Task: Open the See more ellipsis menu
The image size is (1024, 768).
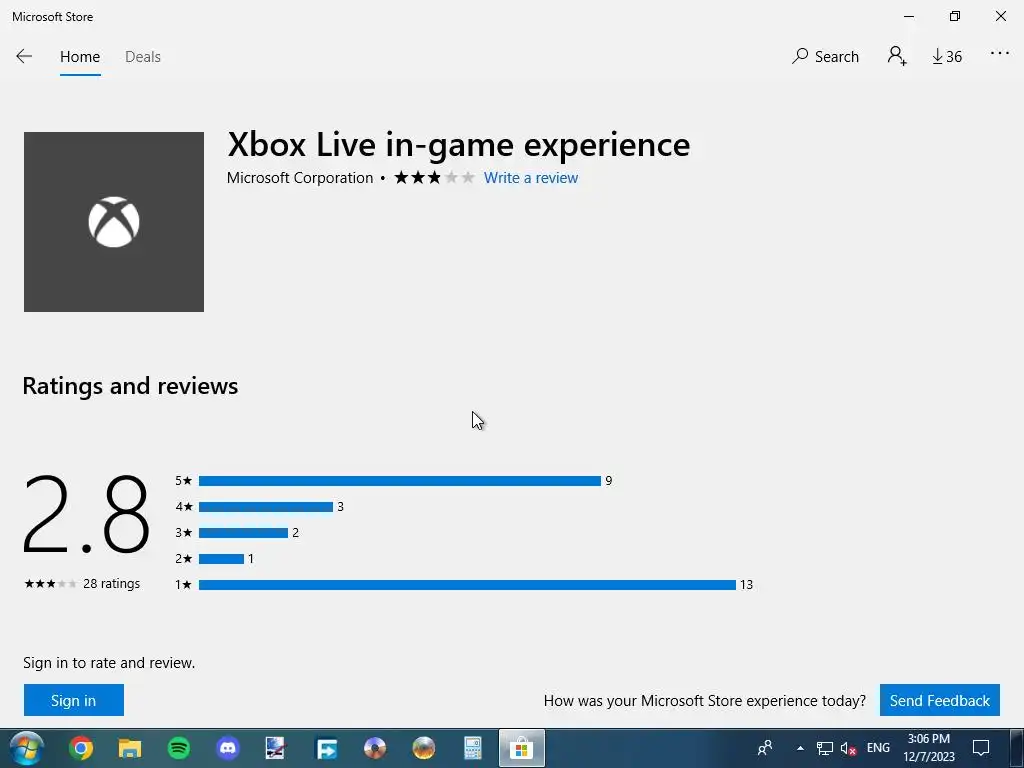Action: pos(1000,54)
